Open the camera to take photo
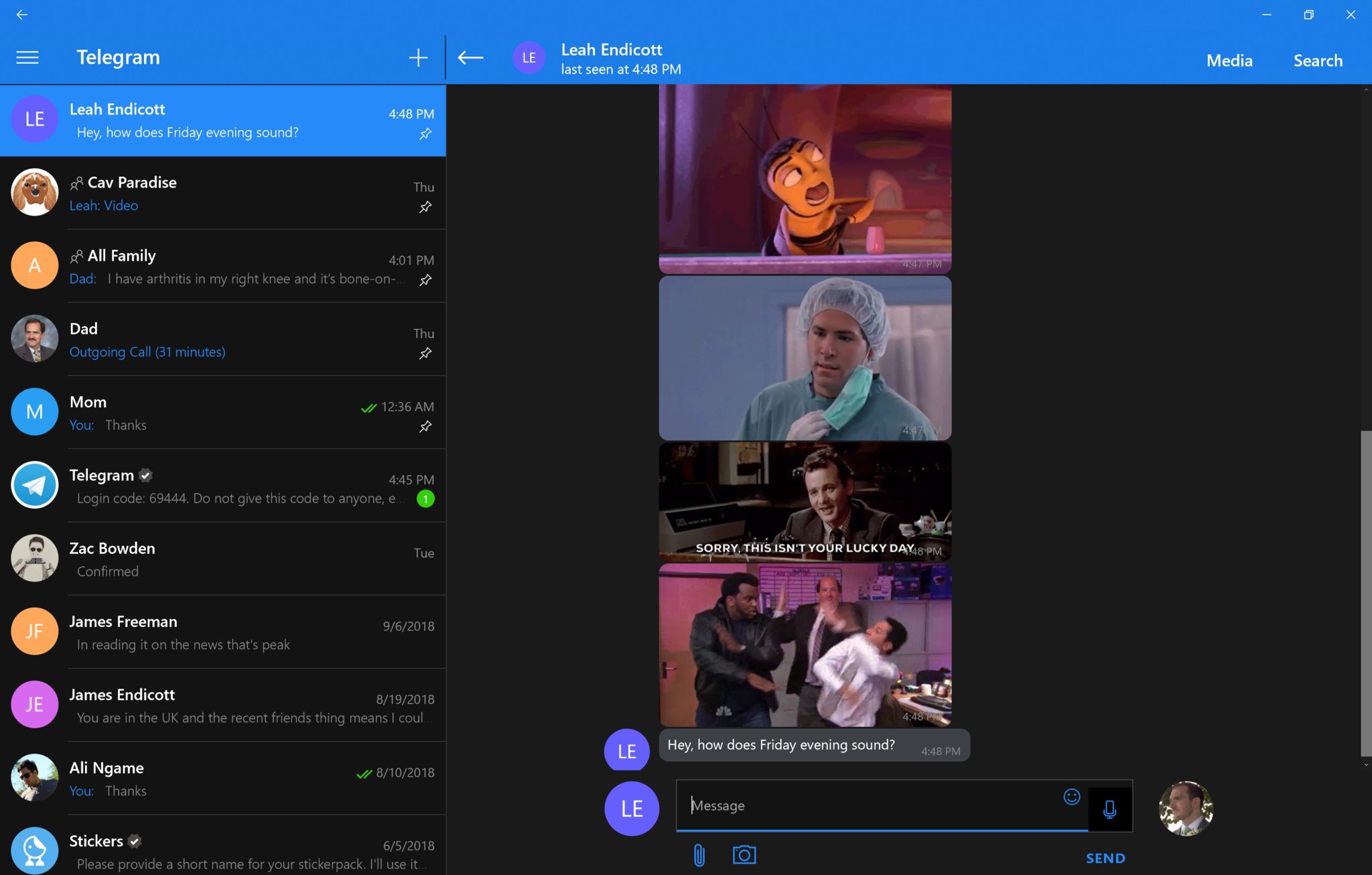 [x=744, y=855]
